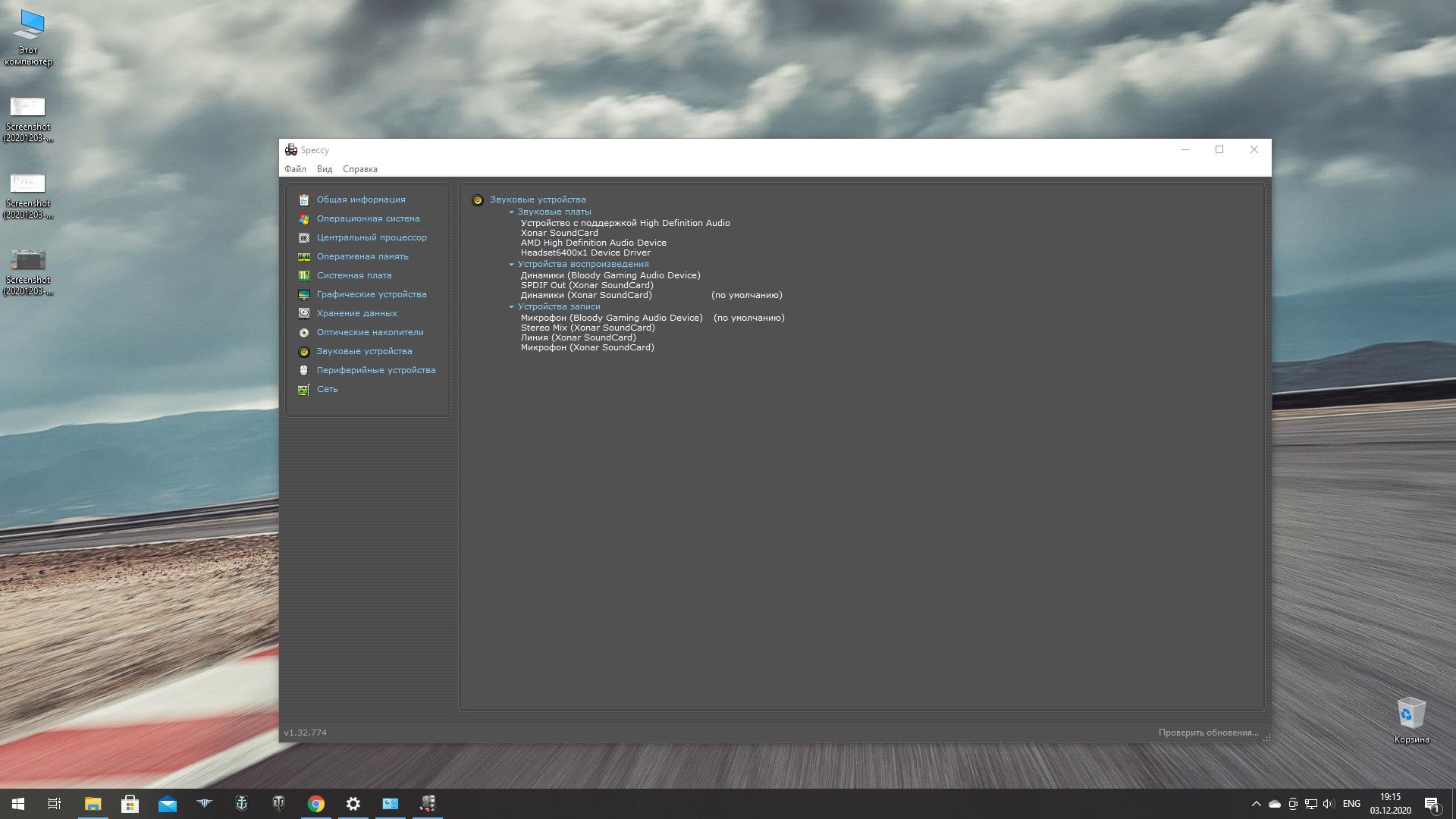Open the volume icon in system tray
The width and height of the screenshot is (1456, 819).
tap(1329, 804)
